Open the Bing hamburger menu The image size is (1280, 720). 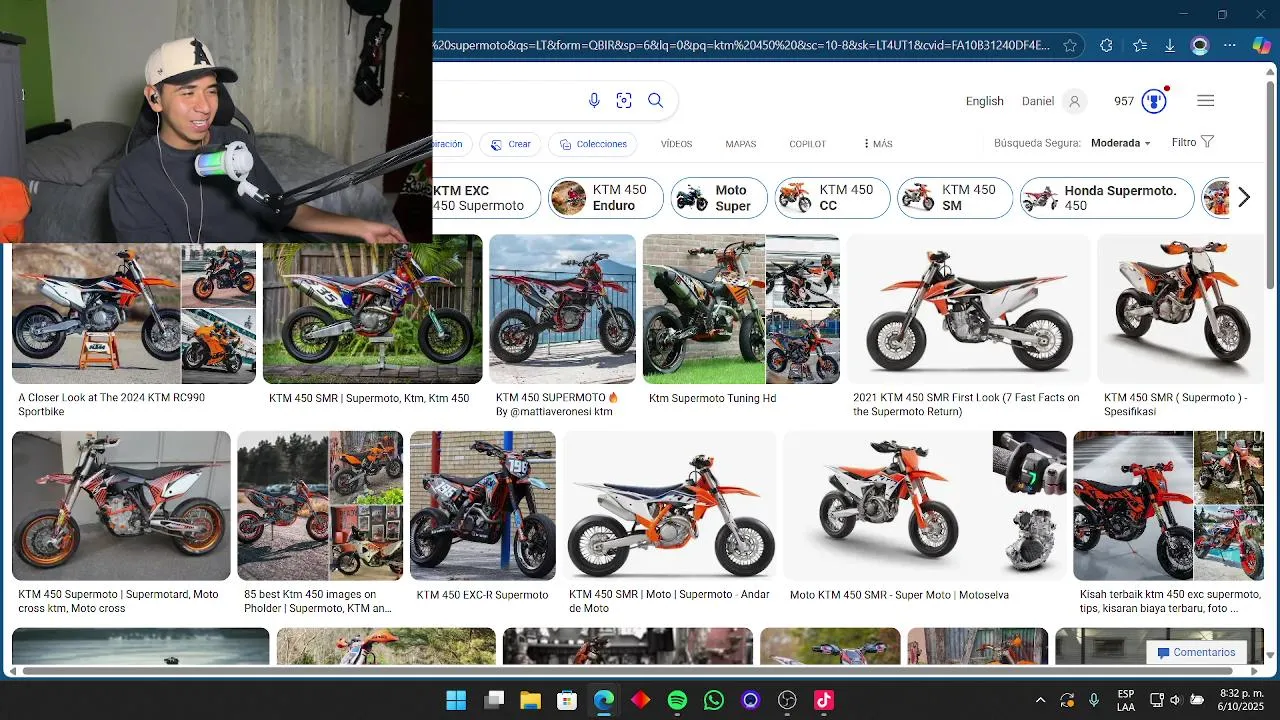click(x=1205, y=101)
